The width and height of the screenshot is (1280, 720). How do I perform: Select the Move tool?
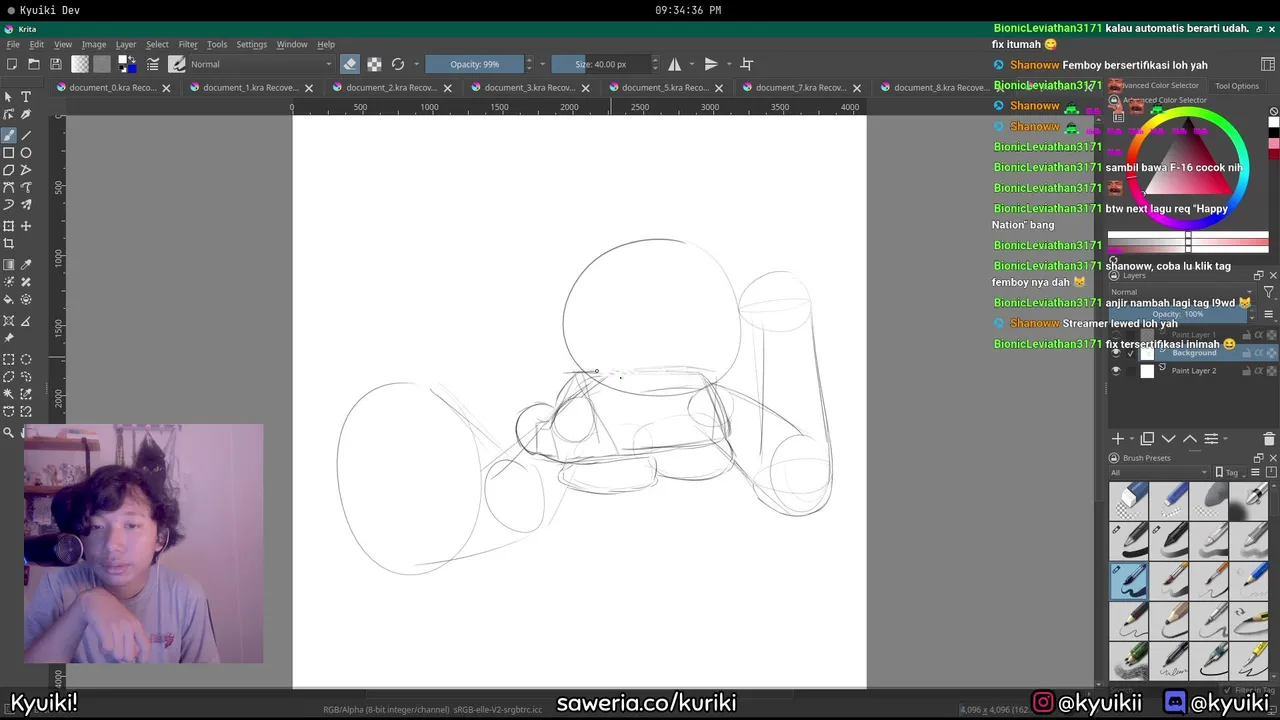click(x=26, y=226)
